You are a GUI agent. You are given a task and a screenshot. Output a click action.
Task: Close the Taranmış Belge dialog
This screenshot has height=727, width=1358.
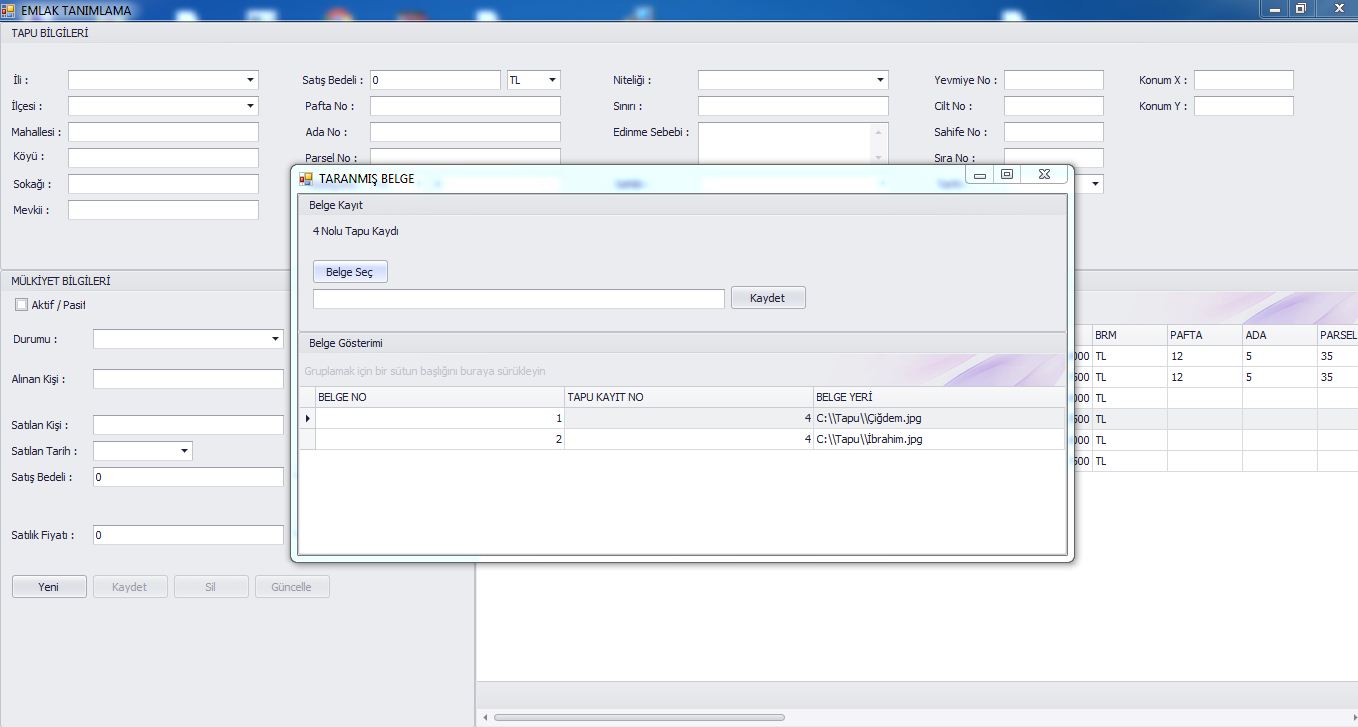click(1043, 175)
